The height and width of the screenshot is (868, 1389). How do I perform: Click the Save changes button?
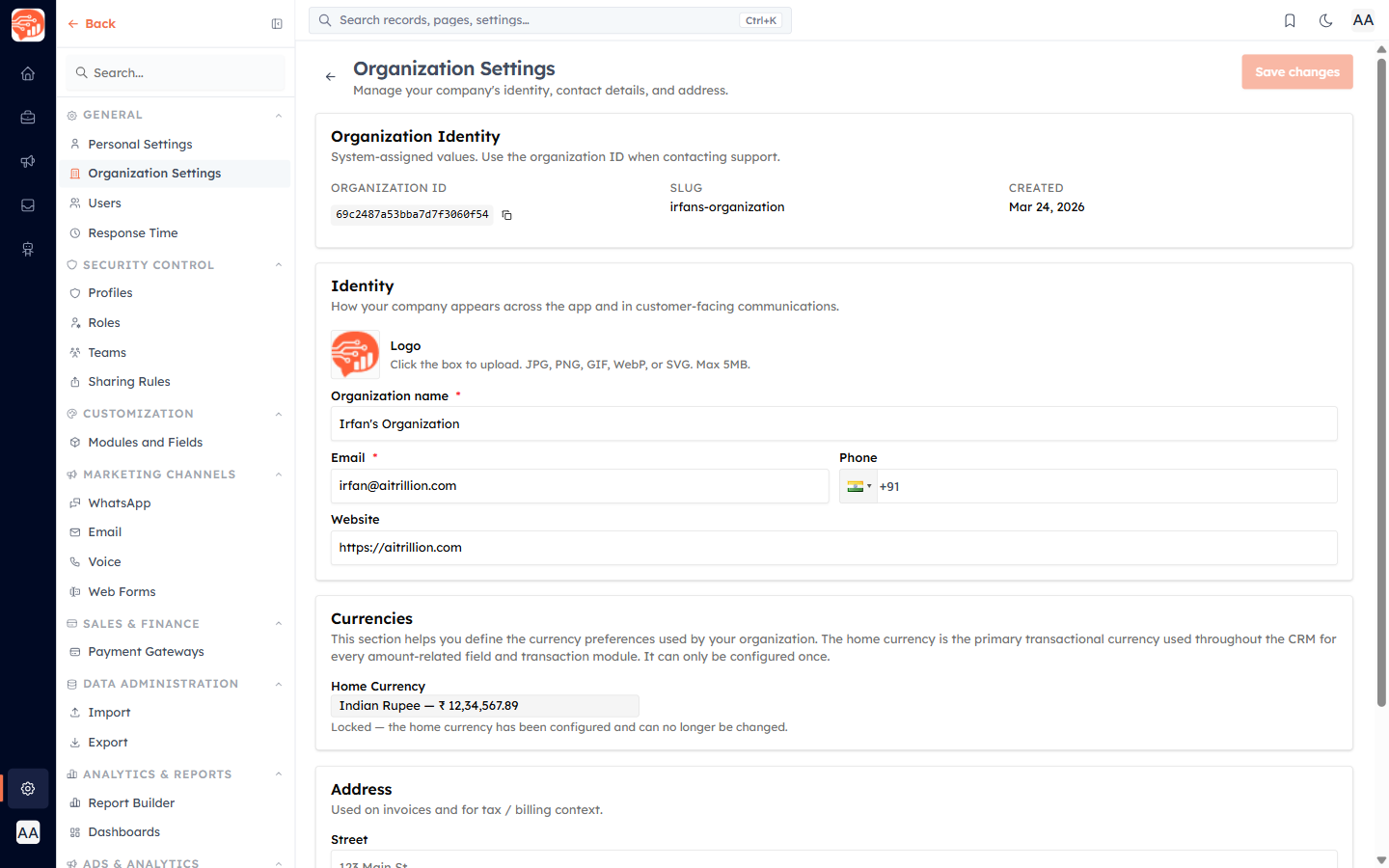(1297, 72)
